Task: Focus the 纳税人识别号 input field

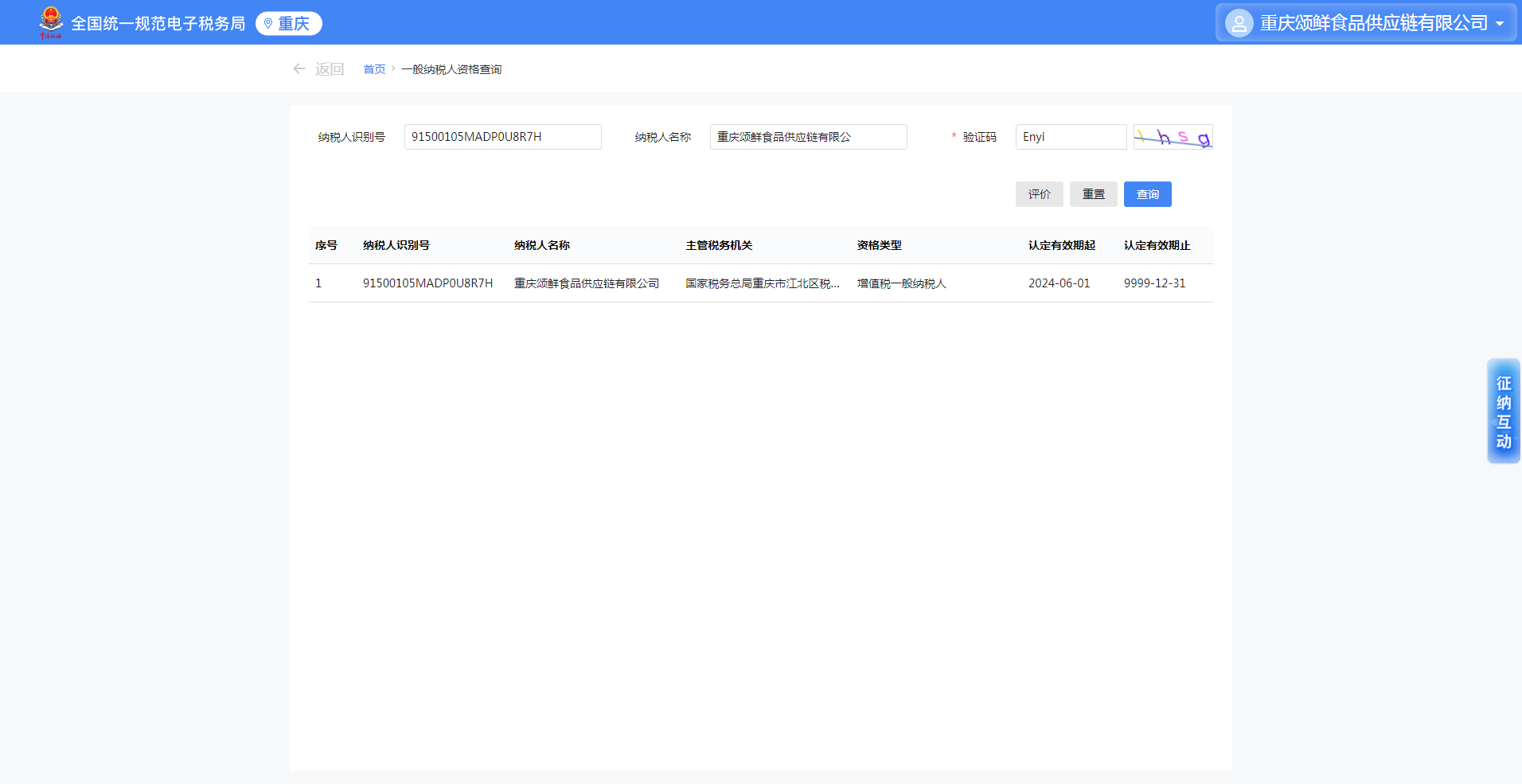Action: pyautogui.click(x=502, y=137)
